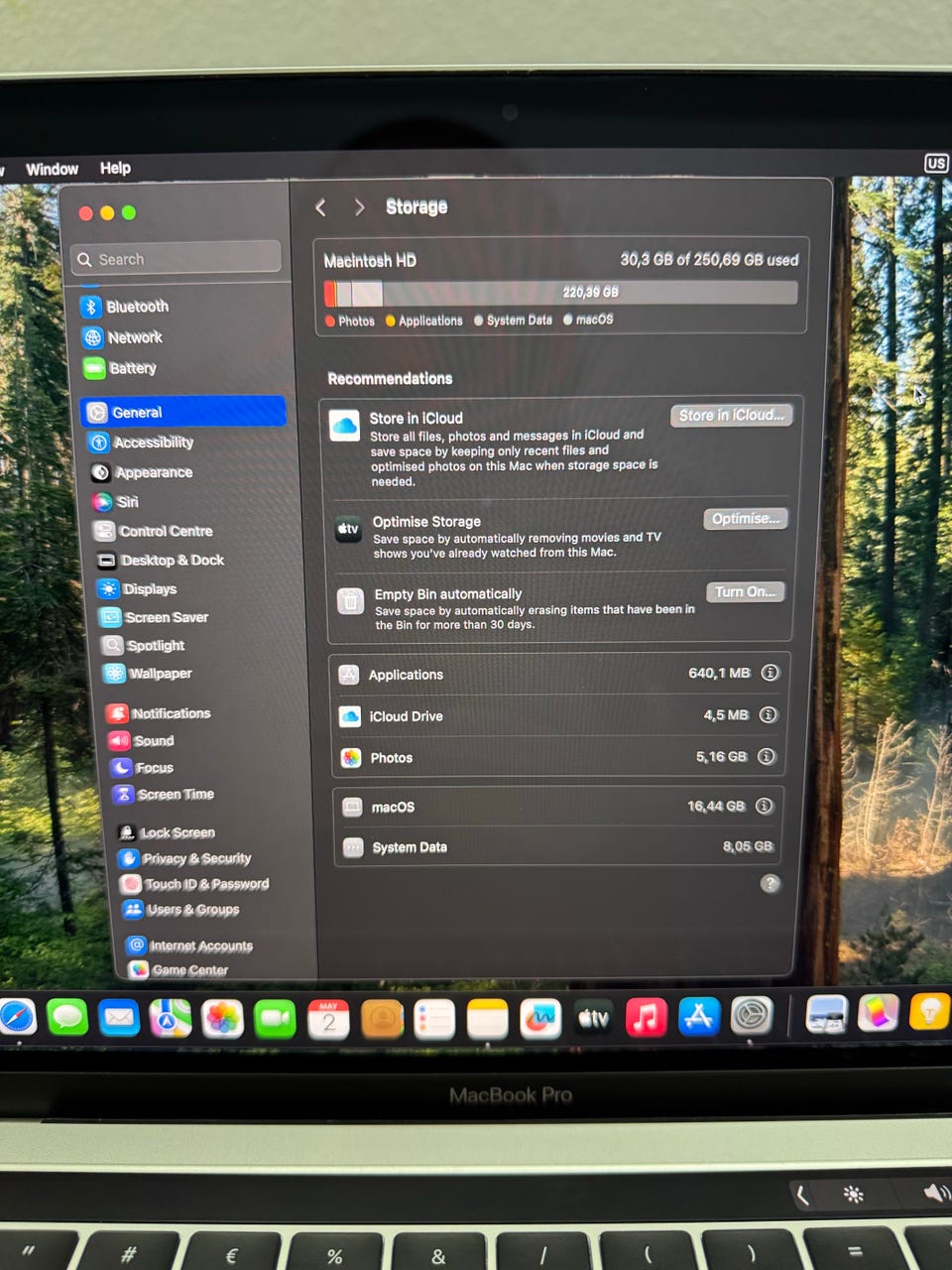Open Mail from the Dock
This screenshot has width=952, height=1270.
tap(119, 1018)
